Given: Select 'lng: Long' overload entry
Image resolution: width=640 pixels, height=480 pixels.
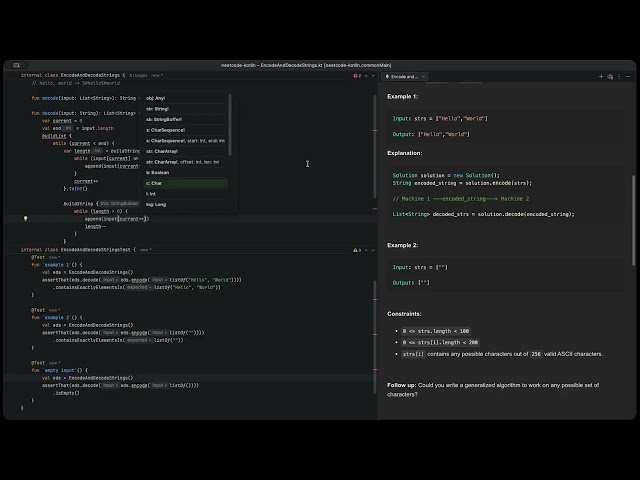Looking at the screenshot, I should (185, 204).
